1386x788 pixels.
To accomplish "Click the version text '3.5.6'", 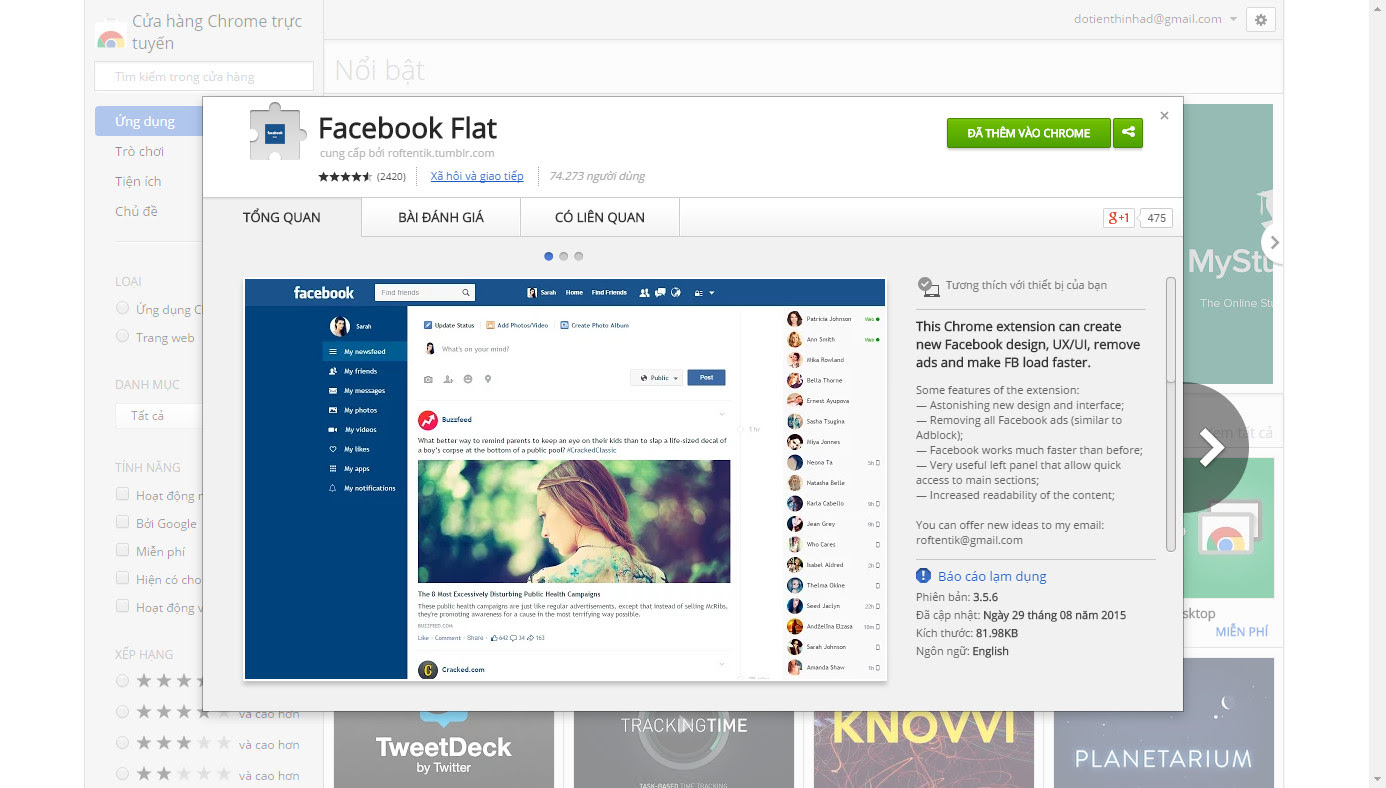I will [986, 596].
